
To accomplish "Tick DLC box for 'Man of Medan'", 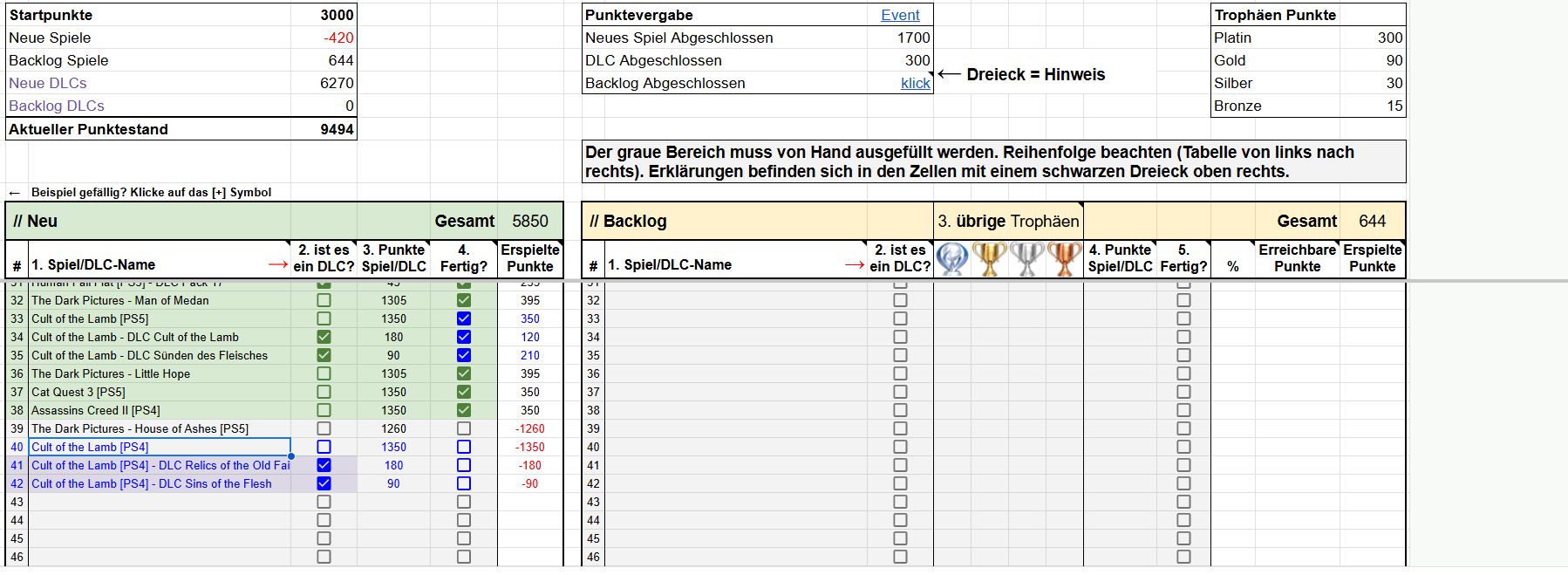I will [324, 300].
